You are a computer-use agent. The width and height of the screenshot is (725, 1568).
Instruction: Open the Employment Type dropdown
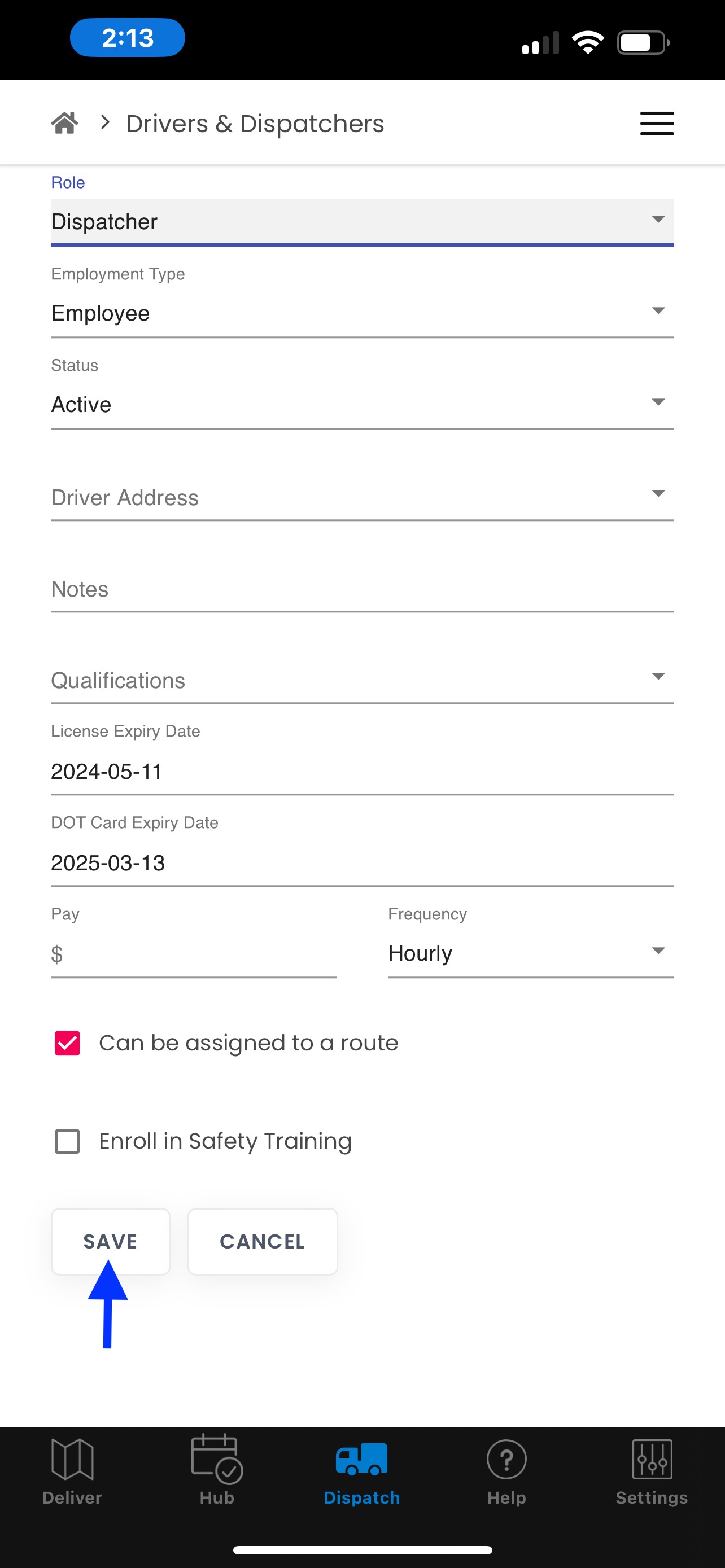tap(362, 313)
